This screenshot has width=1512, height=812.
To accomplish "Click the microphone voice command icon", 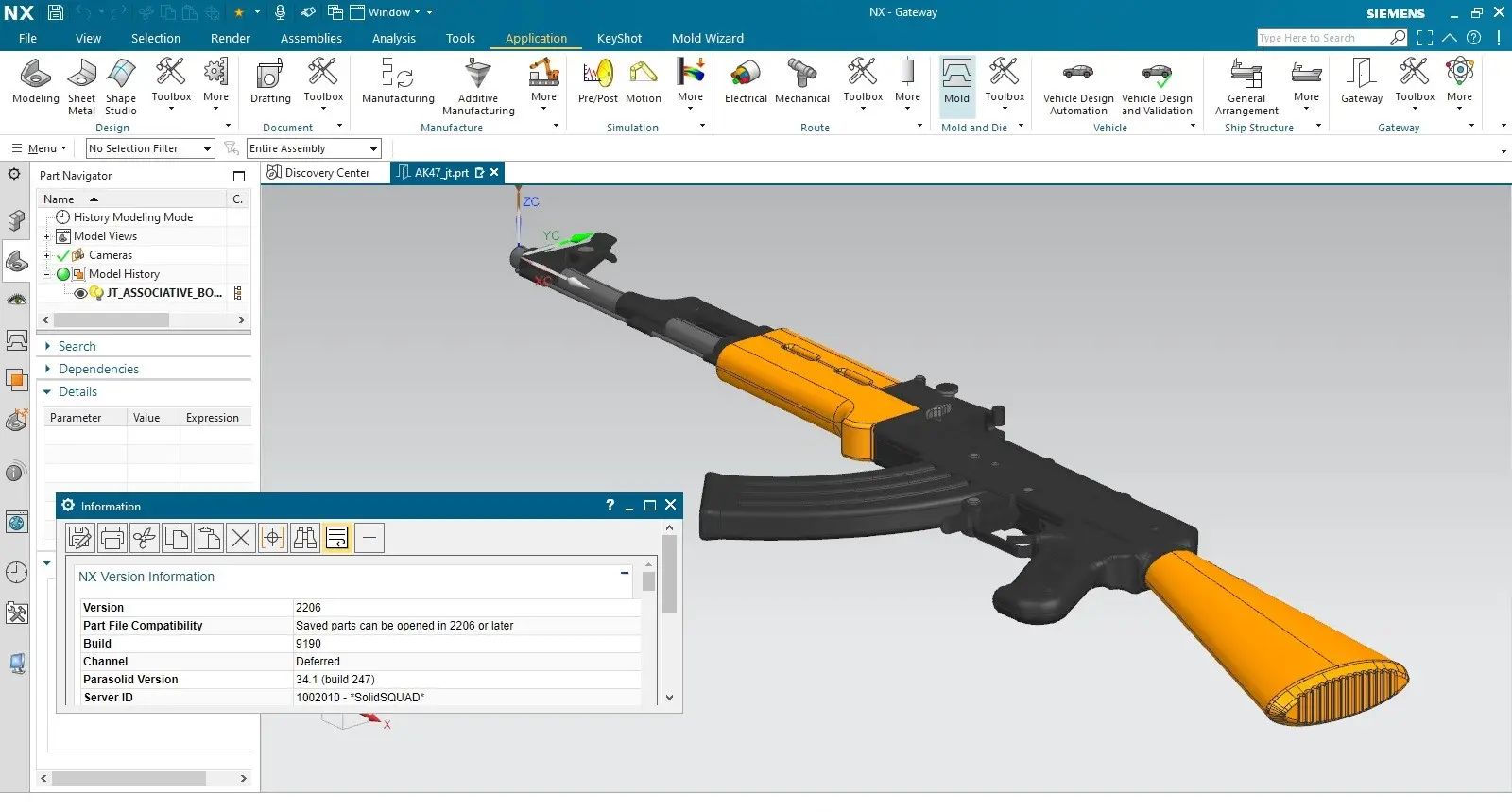I will coord(280,12).
